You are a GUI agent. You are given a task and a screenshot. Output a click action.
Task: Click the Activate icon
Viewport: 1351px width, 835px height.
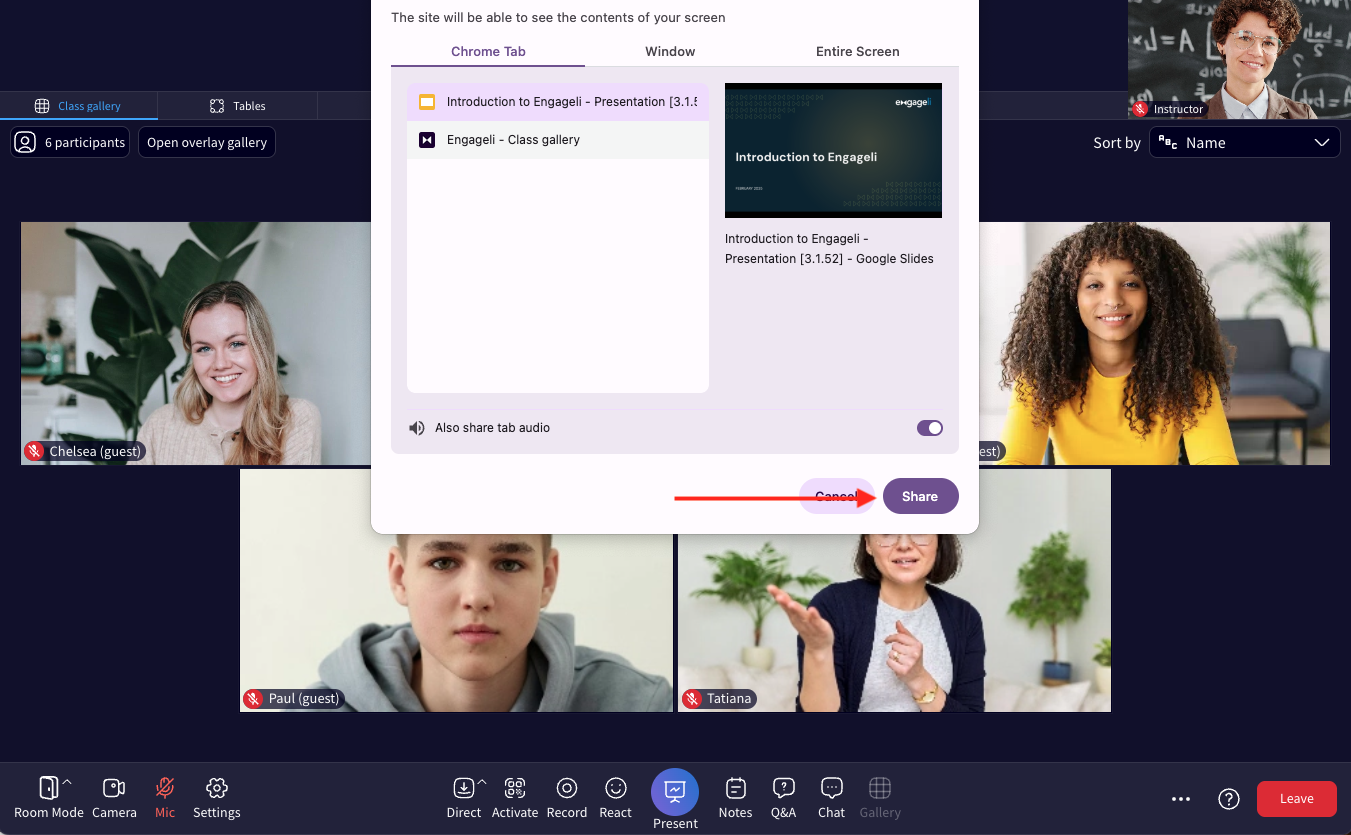515,788
